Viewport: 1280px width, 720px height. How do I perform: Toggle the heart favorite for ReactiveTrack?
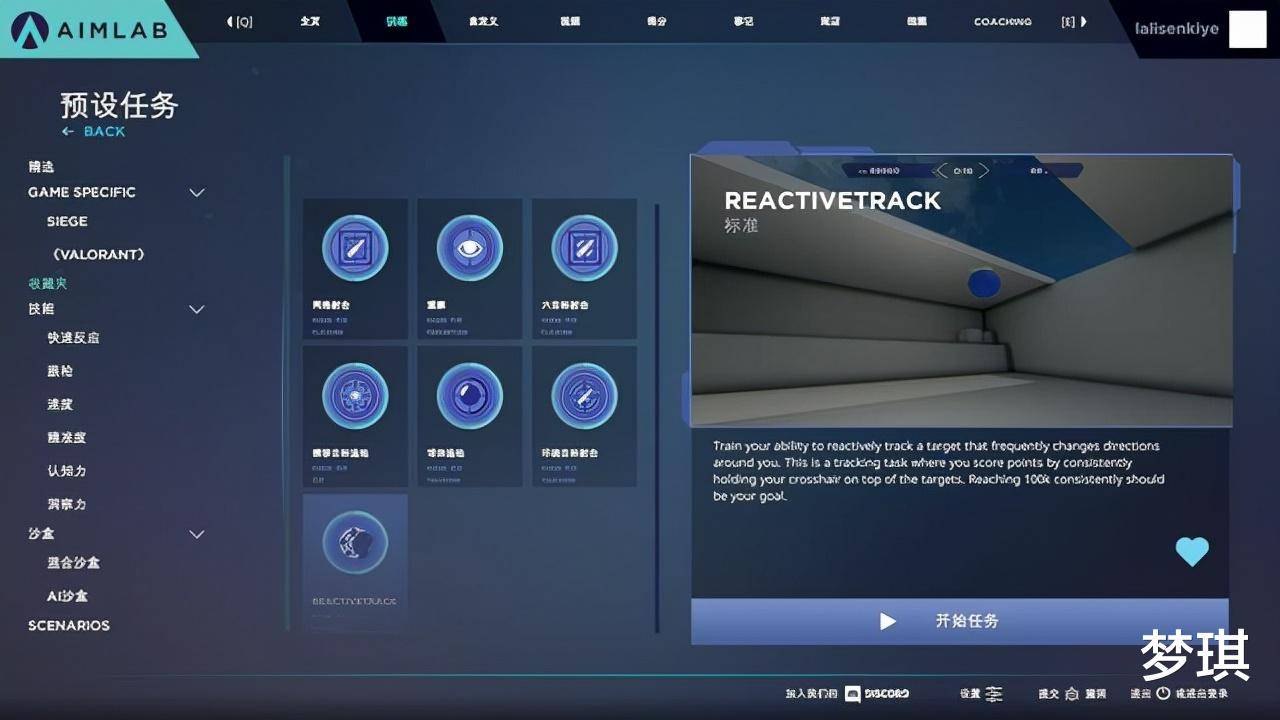[x=1191, y=551]
